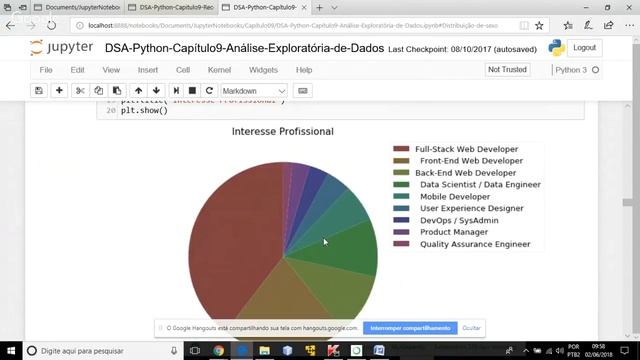Click User Experience Designer legend label
Screen dimensions: 640x360
472,209
